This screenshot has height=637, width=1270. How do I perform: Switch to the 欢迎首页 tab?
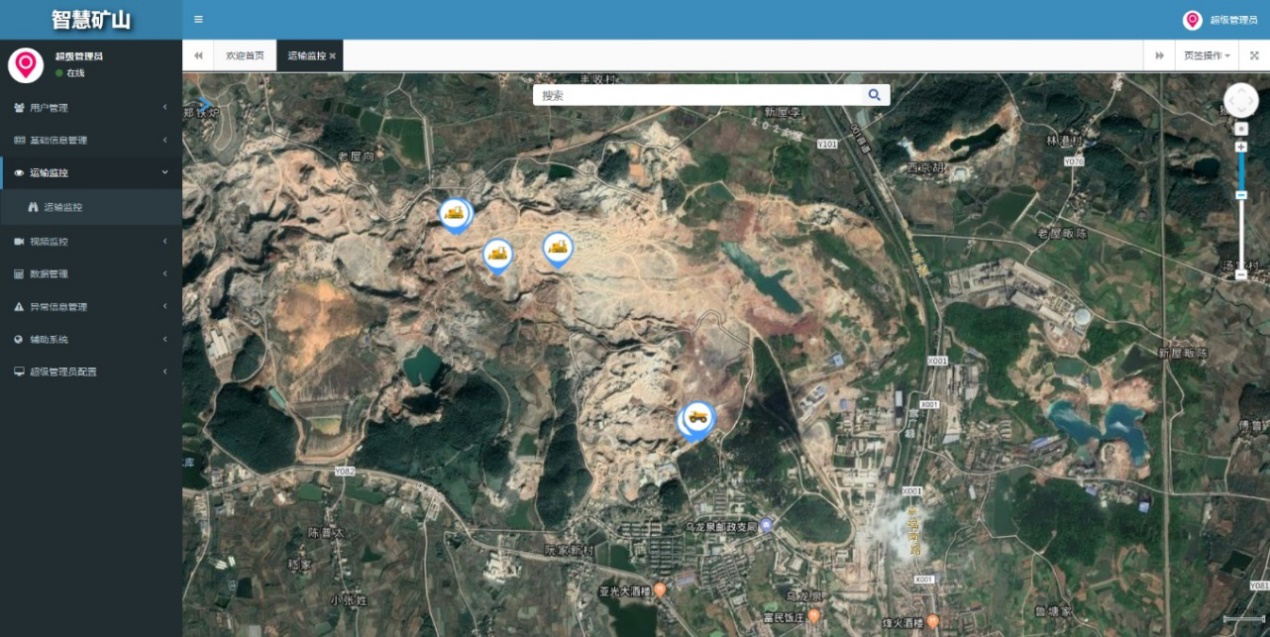pos(245,56)
